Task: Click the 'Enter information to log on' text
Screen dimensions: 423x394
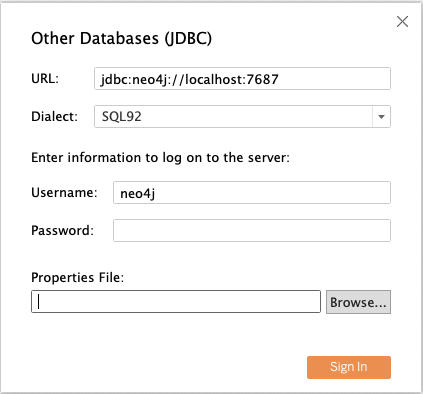Action: 160,157
